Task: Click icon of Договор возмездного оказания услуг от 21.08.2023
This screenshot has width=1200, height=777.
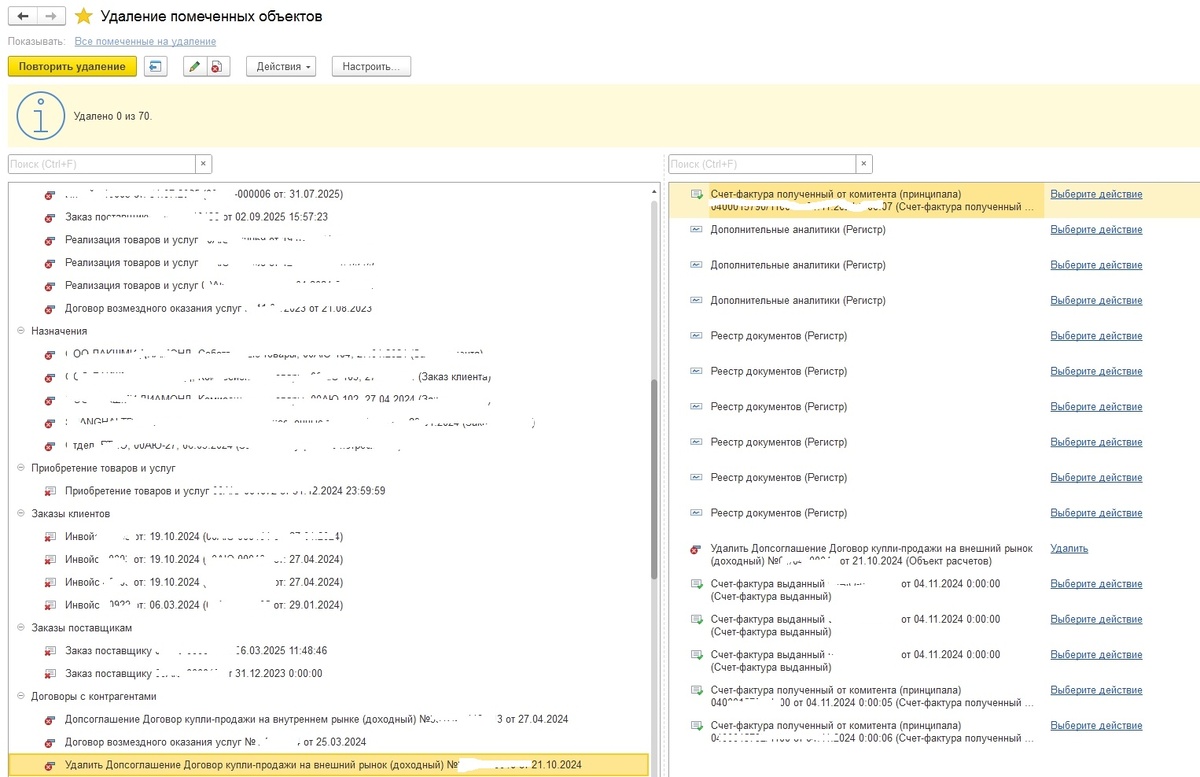Action: (50, 309)
